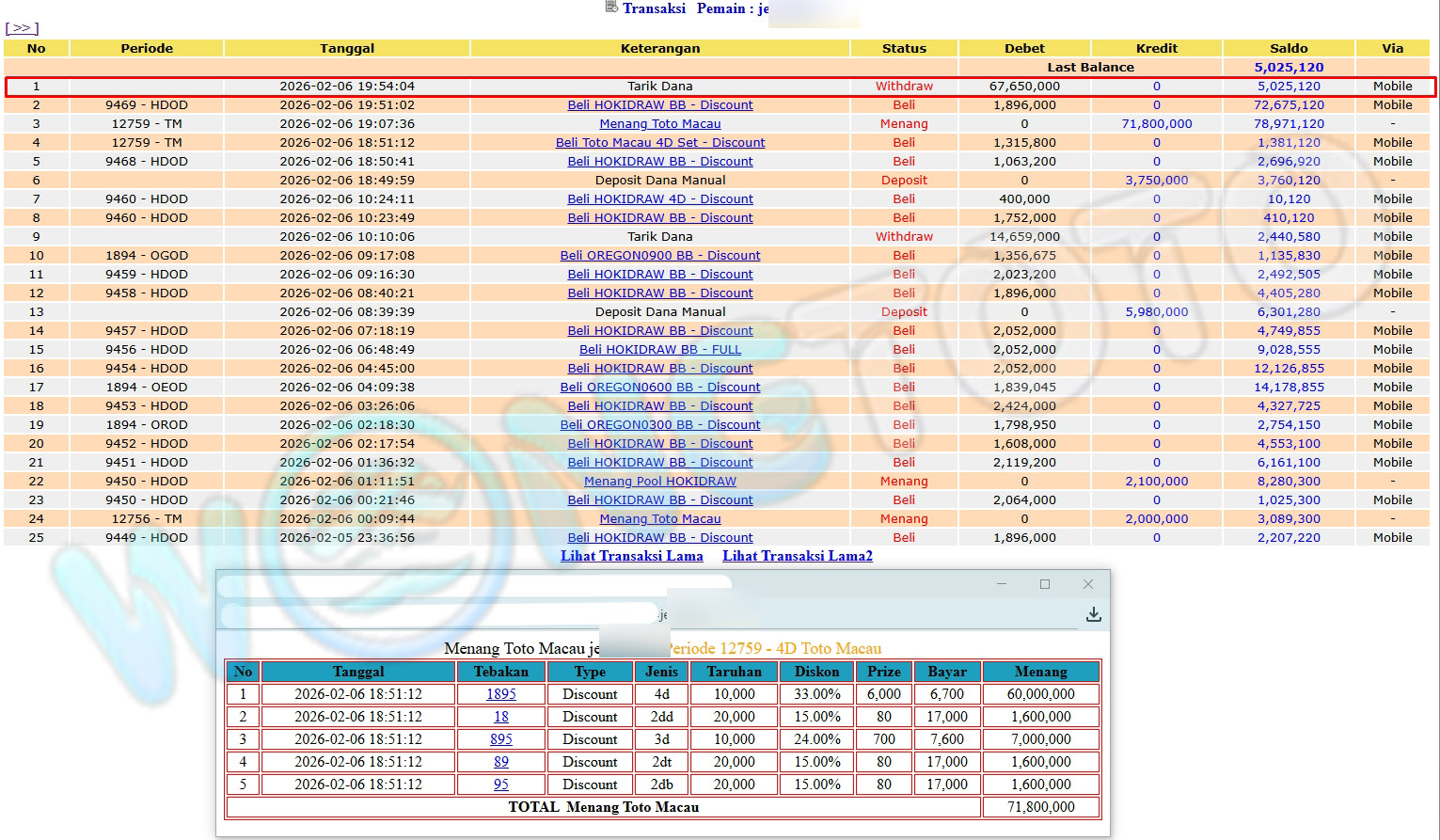The height and width of the screenshot is (840, 1440).
Task: Open Beli HOKIDRAW BB - FULL link
Action: coord(659,350)
